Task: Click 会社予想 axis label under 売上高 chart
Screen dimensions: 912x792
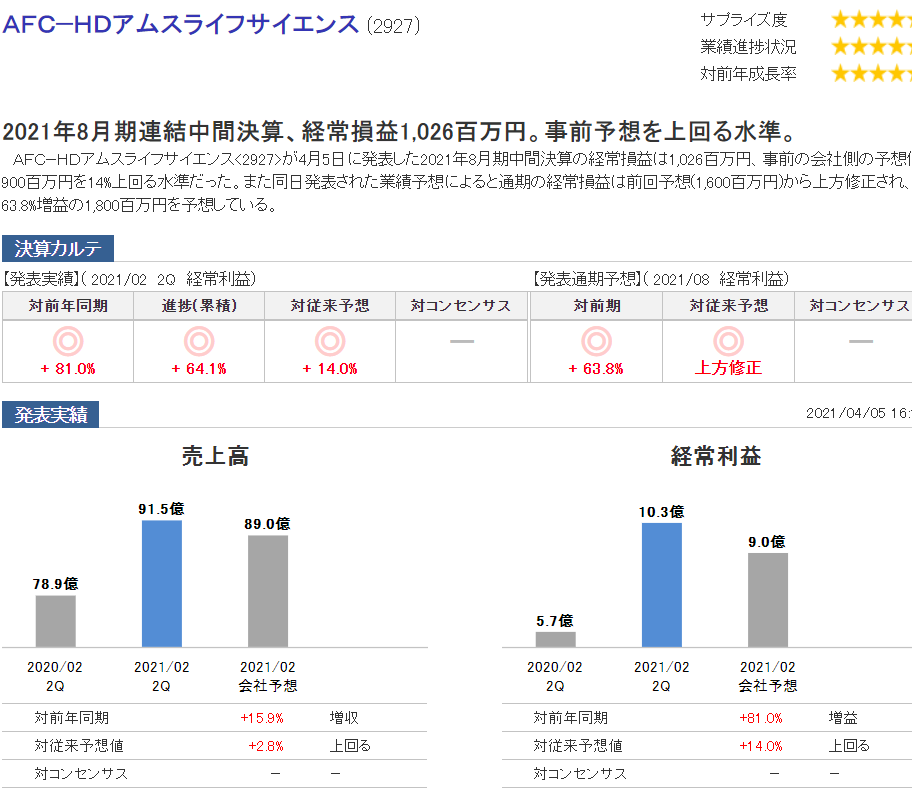Action: point(268,686)
